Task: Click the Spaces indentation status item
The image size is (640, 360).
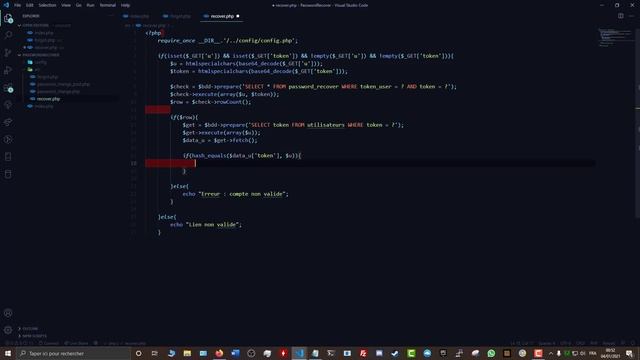Action: [x=547, y=343]
